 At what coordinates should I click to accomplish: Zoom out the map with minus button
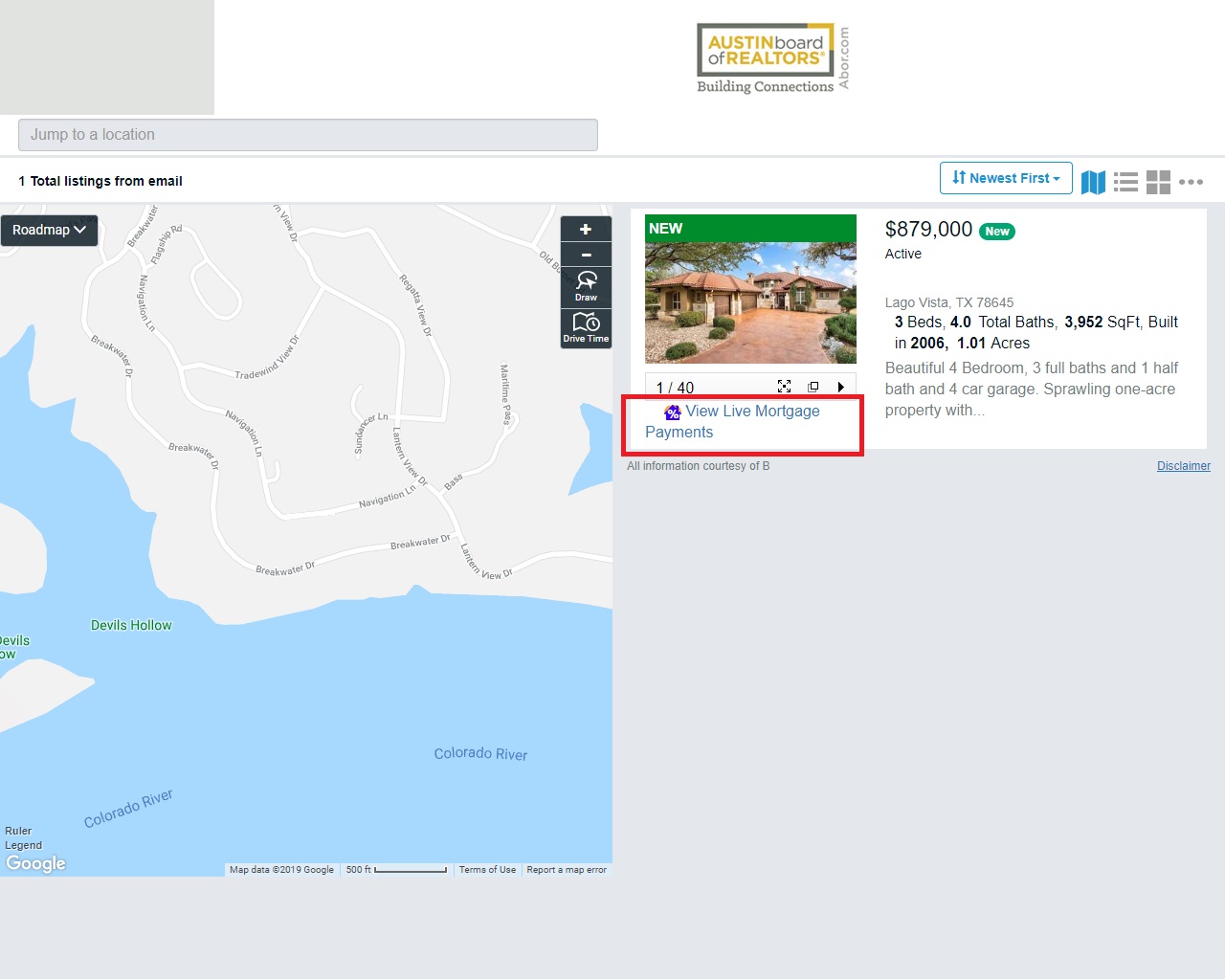tap(586, 256)
